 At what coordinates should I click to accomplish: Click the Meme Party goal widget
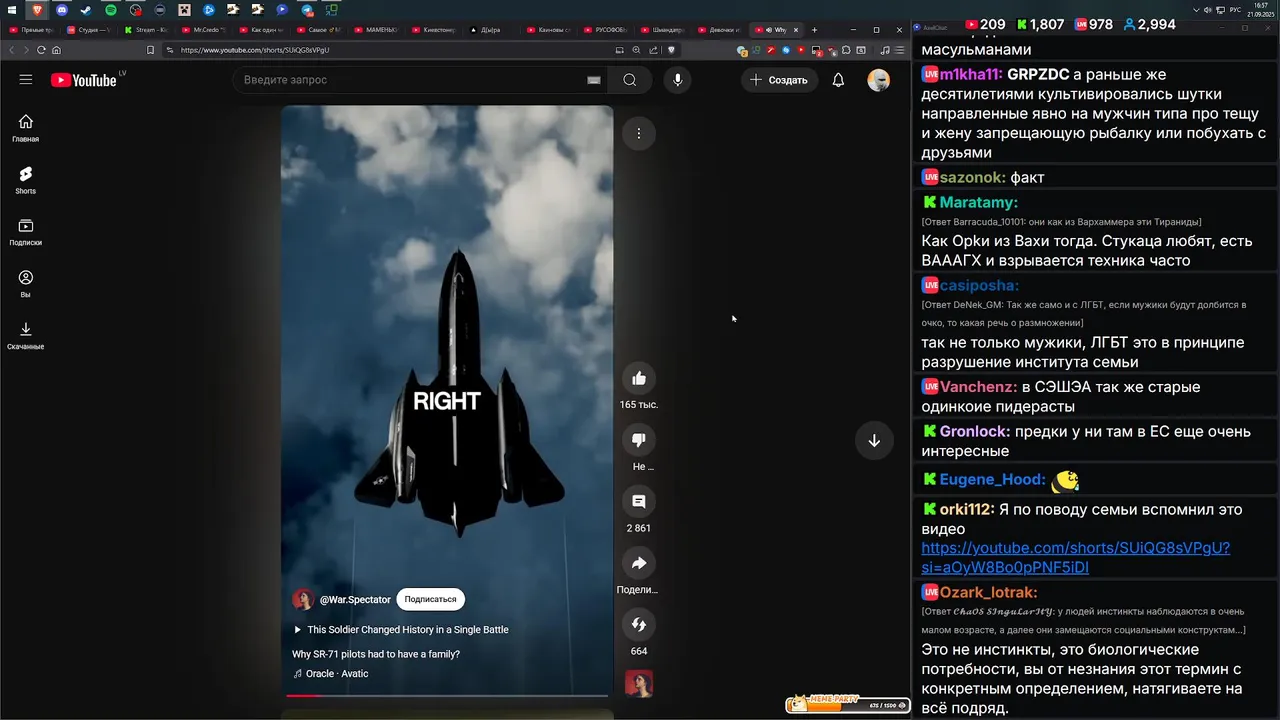(847, 704)
